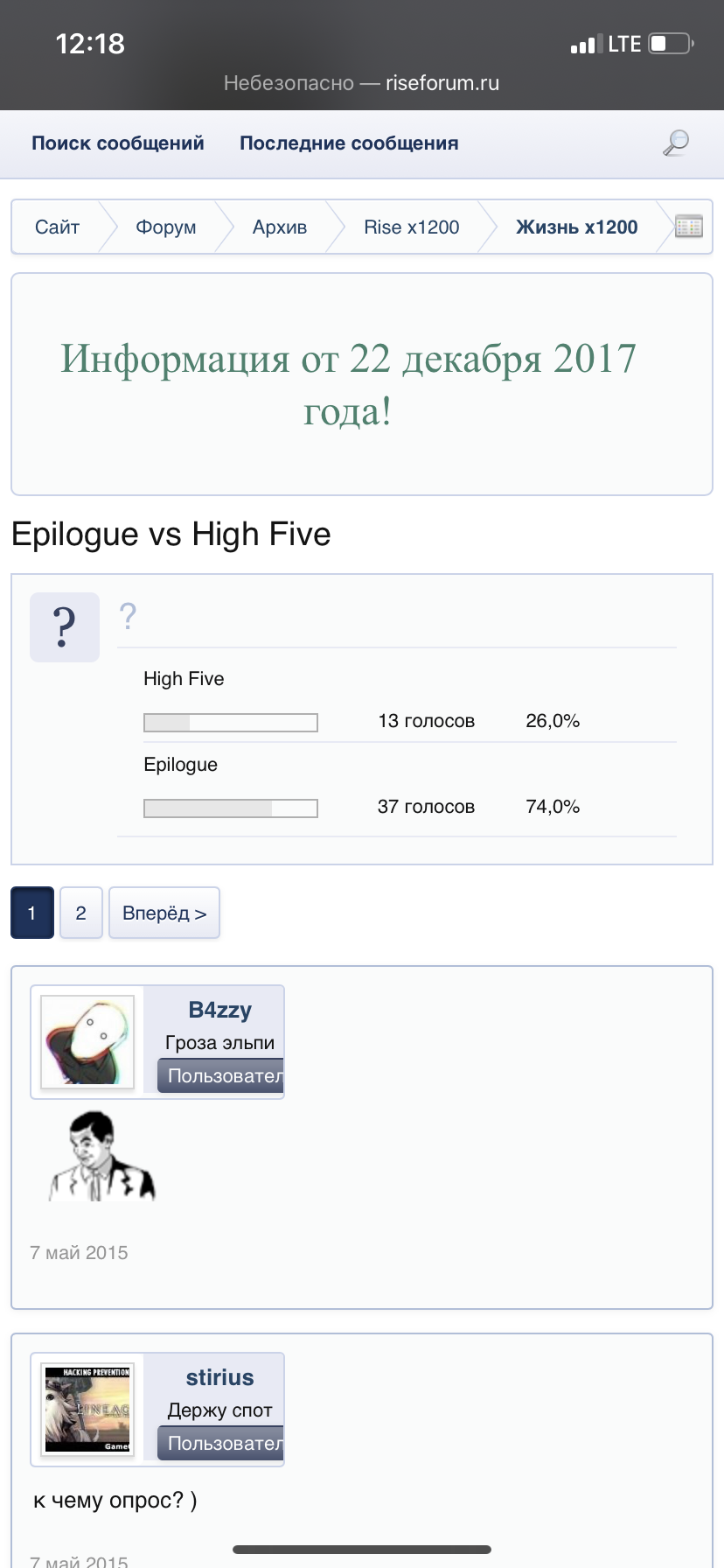Go to Сайт breadcrumb
Screen dimensions: 724x1568
(x=58, y=227)
